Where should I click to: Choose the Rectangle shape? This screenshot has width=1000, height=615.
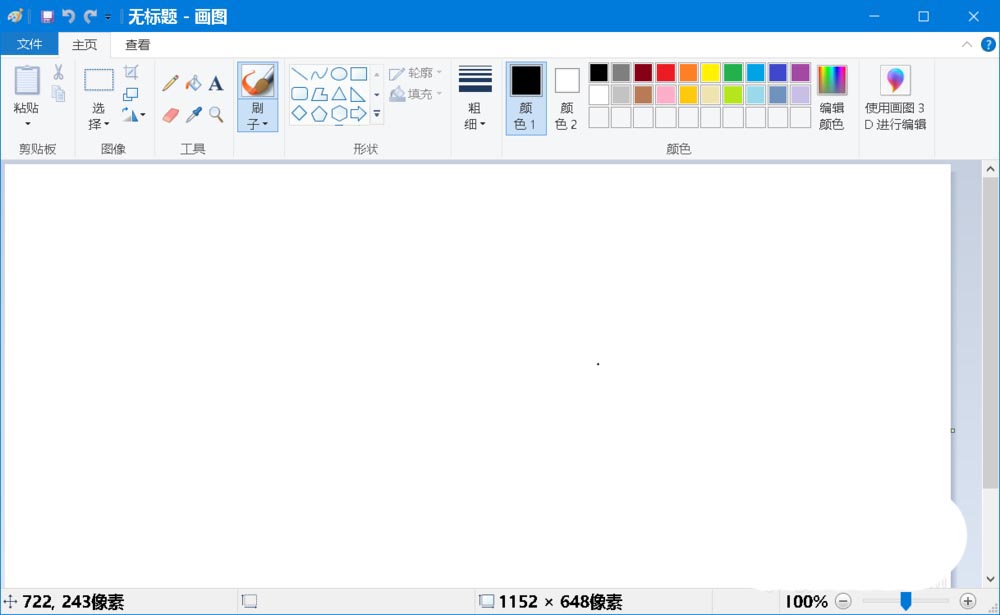(x=358, y=74)
